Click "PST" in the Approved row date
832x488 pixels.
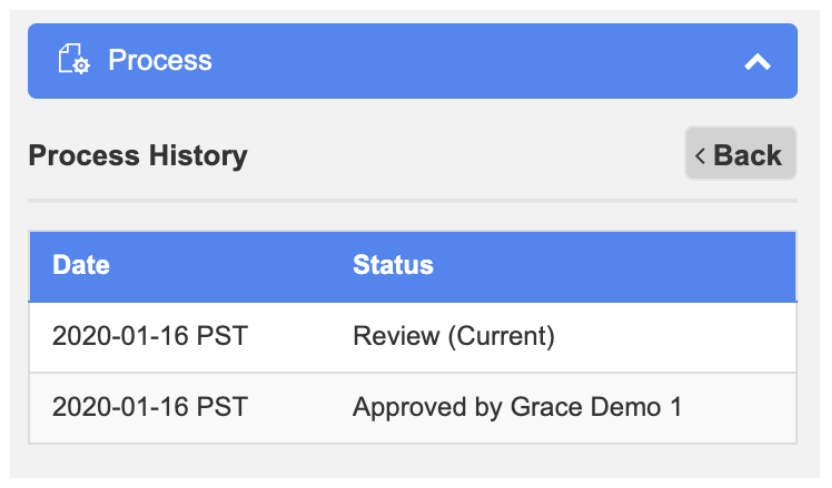(x=222, y=407)
